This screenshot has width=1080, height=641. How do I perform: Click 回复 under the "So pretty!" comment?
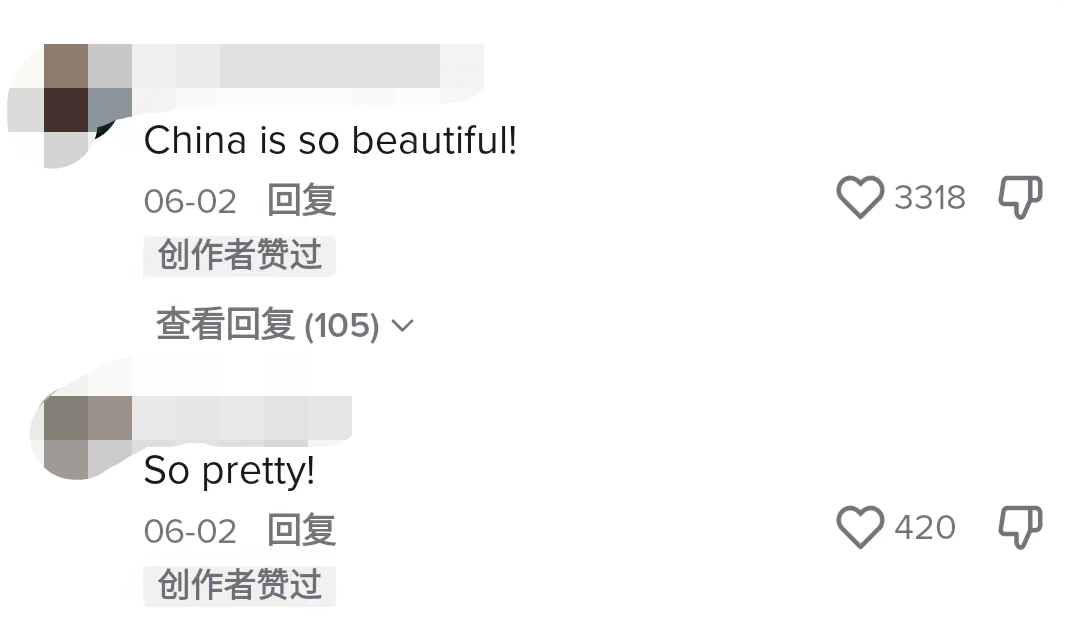[301, 530]
